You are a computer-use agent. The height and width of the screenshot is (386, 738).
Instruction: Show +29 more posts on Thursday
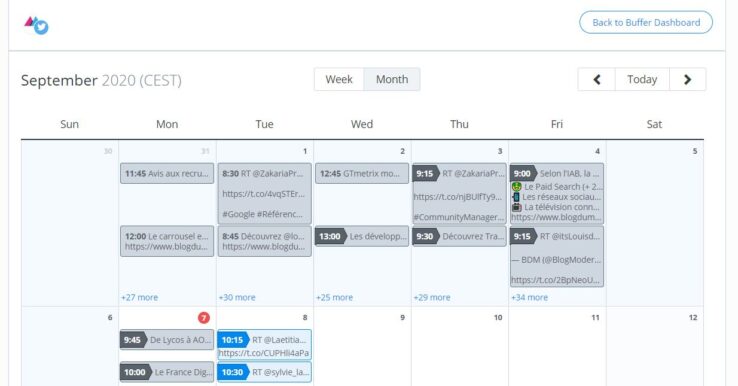coord(432,298)
